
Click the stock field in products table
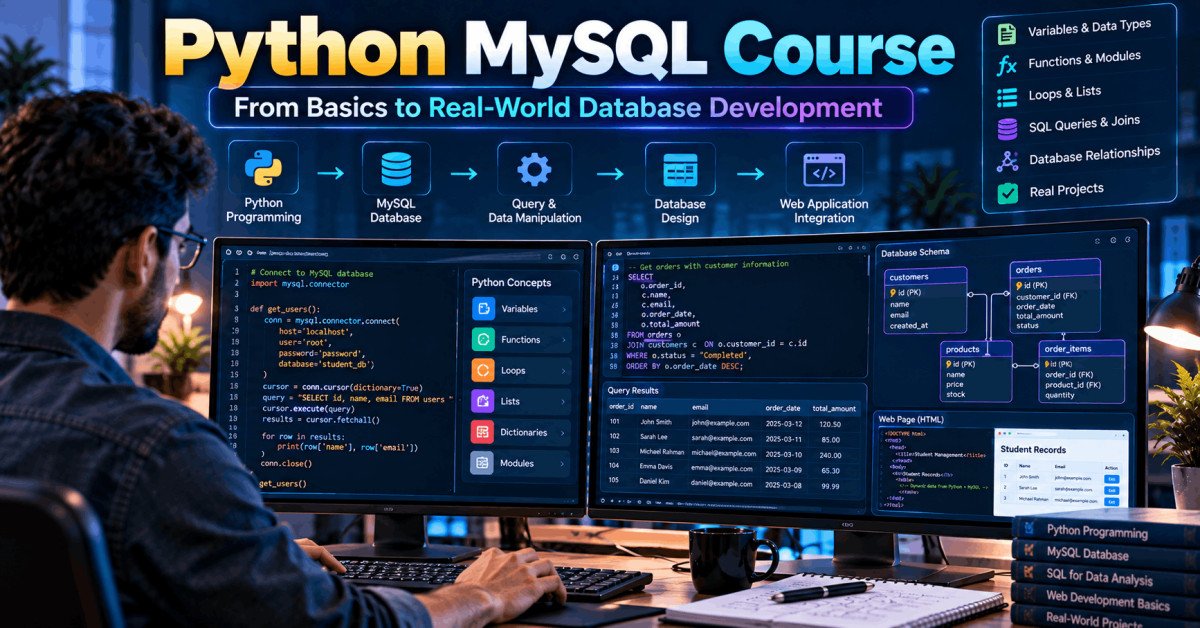tap(956, 395)
